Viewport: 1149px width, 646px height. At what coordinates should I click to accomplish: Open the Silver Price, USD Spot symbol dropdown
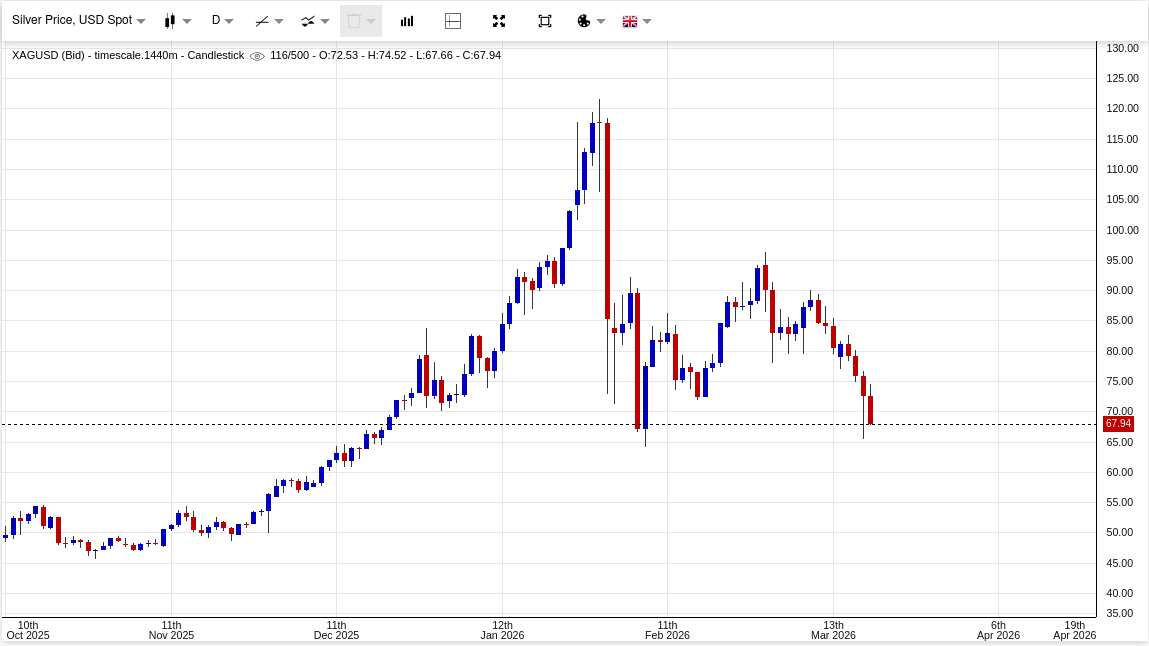(x=78, y=21)
